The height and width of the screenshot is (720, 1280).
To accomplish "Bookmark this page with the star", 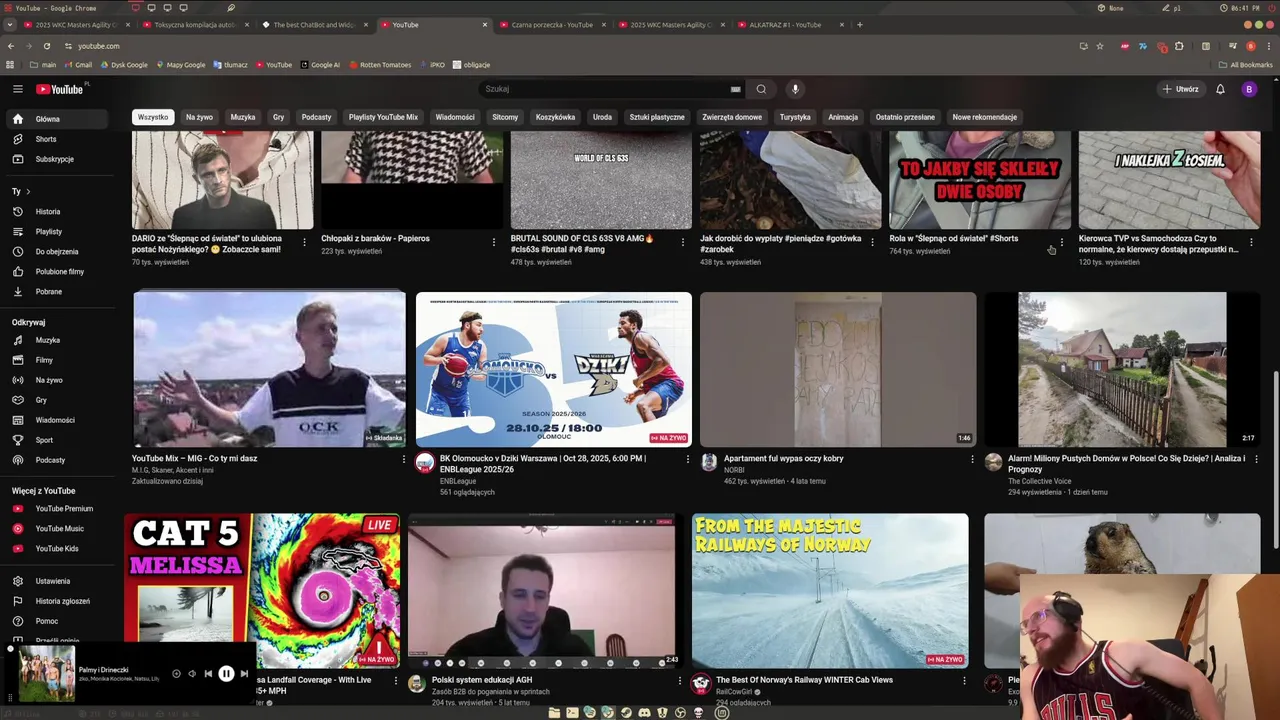I will (1100, 46).
